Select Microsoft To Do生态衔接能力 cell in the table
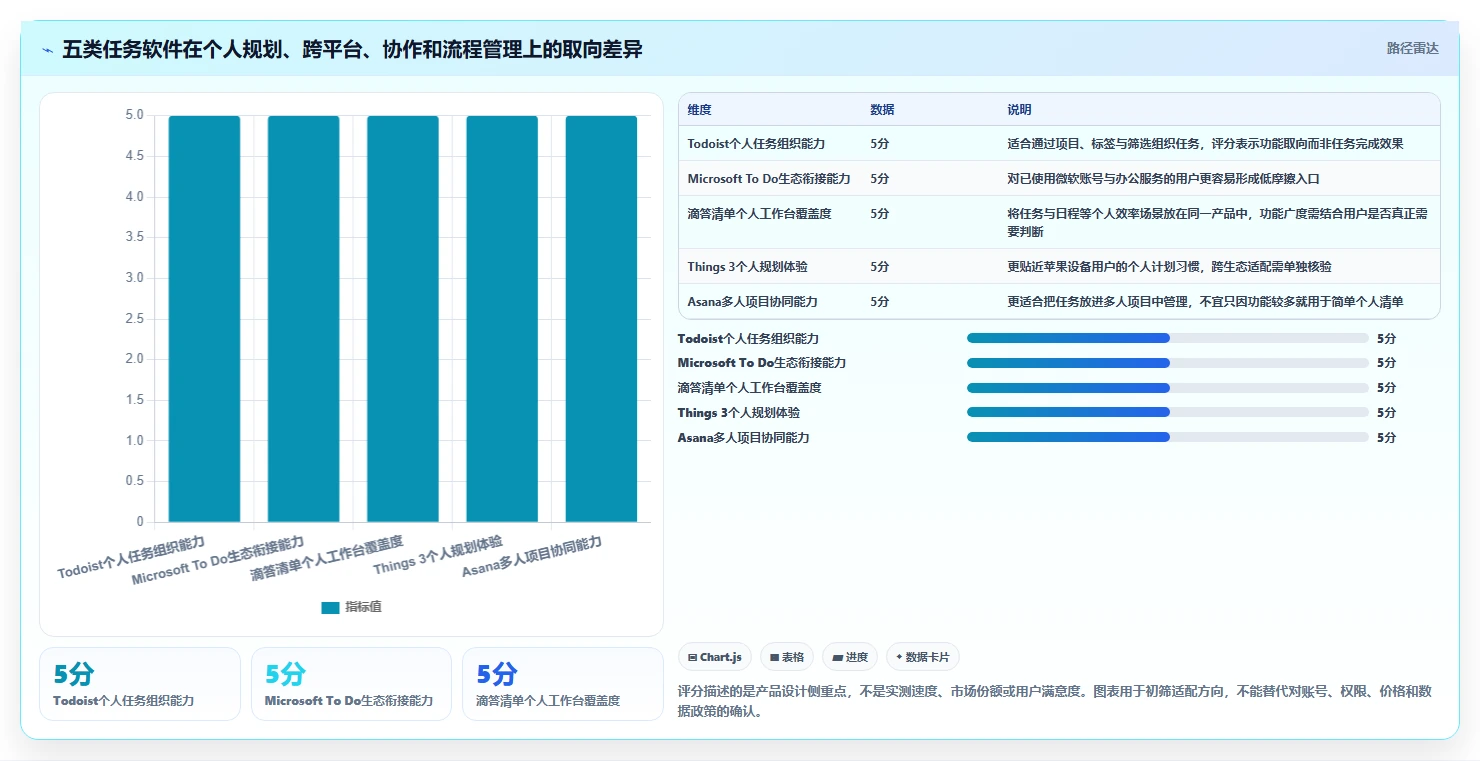 pos(769,179)
